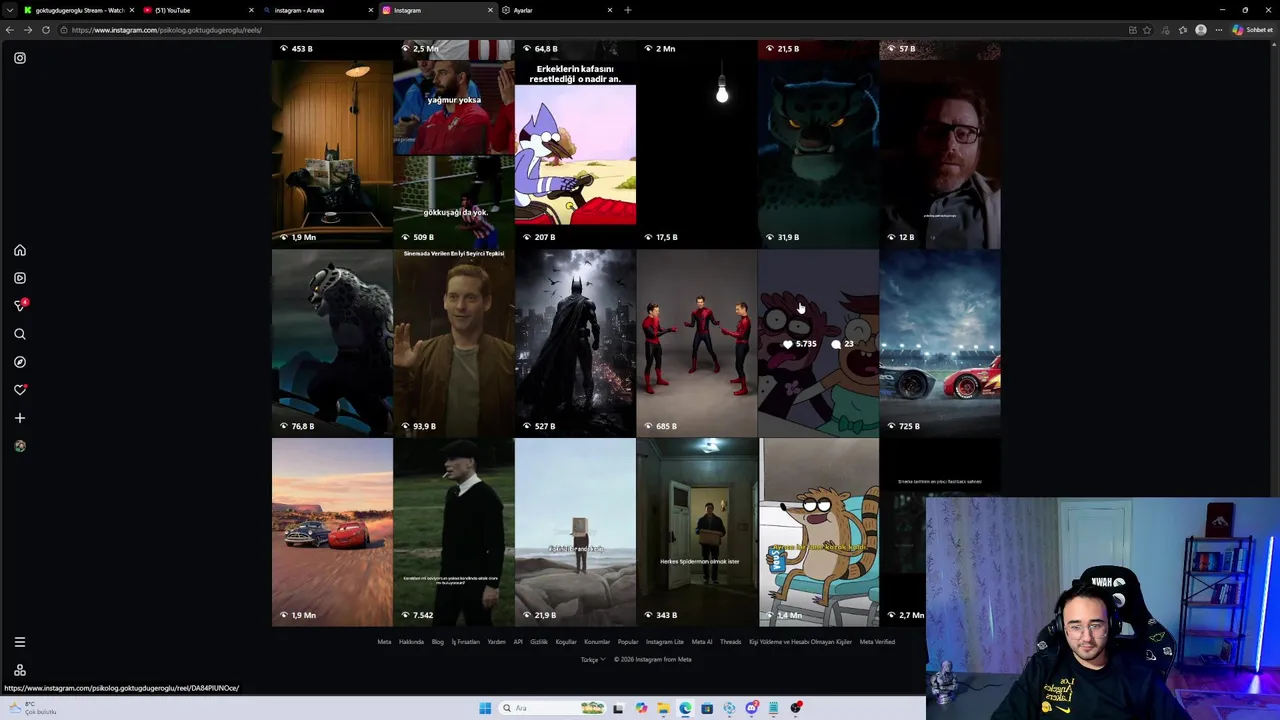Open the Yardım footer link
The image size is (1280, 720).
tap(496, 642)
